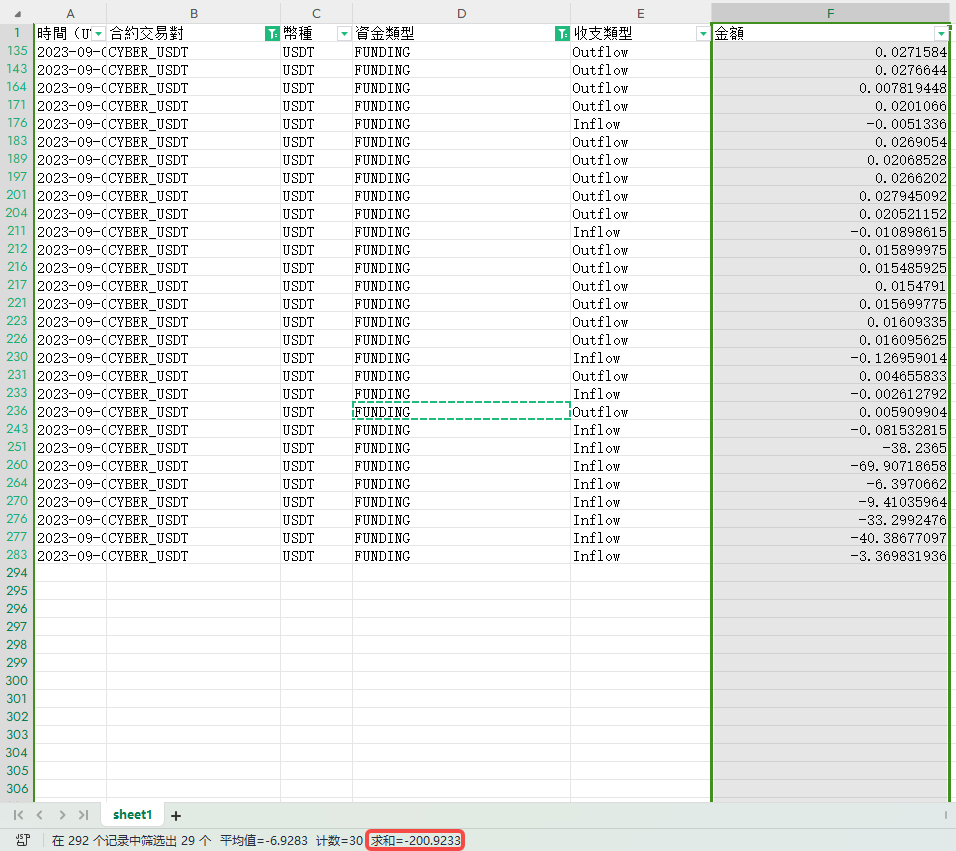Viewport: 956px width, 851px height.
Task: Open the 金額 column filter dropdown
Action: coord(940,34)
